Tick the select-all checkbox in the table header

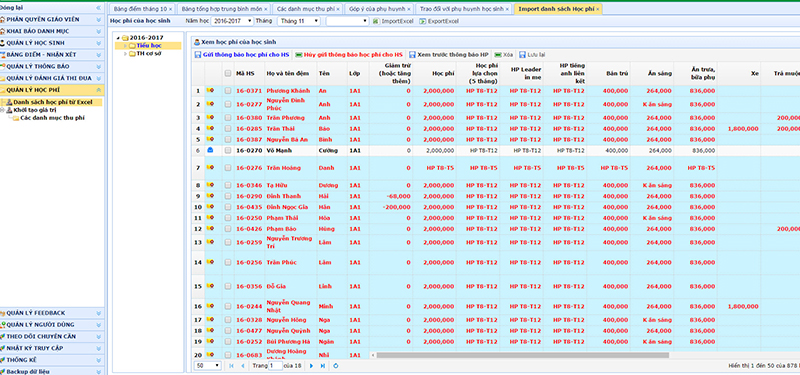(228, 73)
